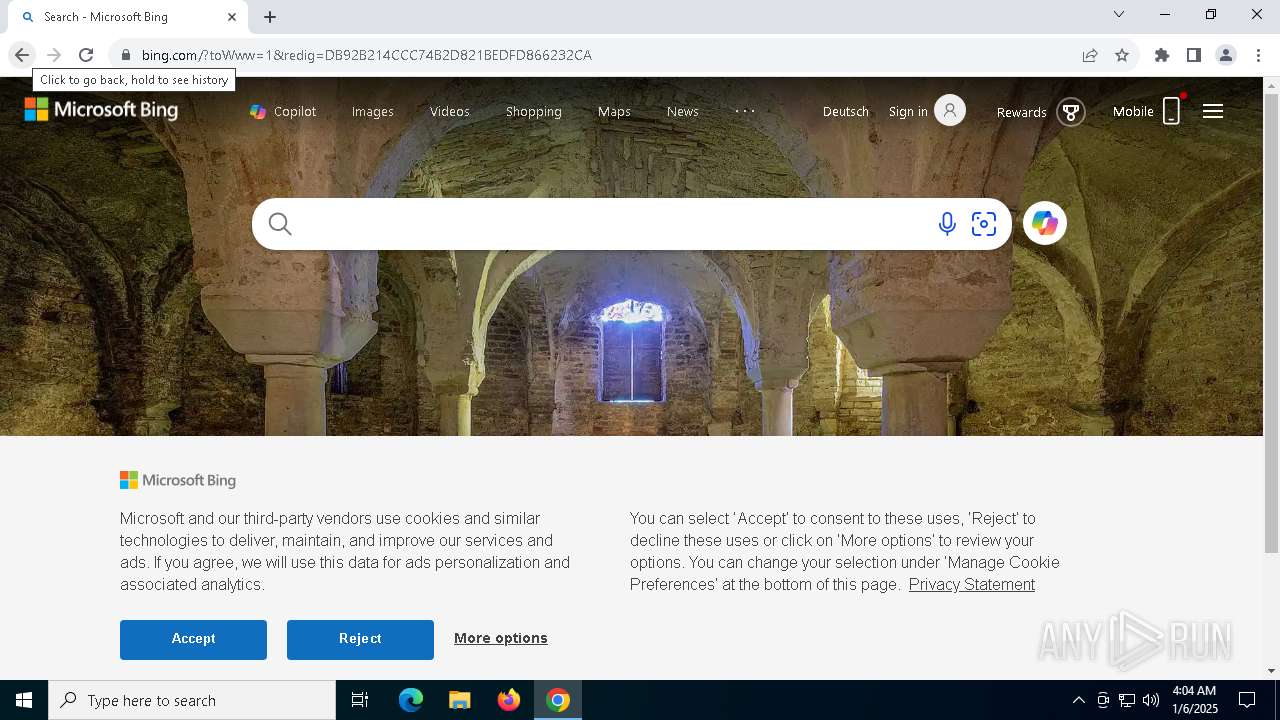Start voice search with microphone icon
The height and width of the screenshot is (720, 1280).
coord(947,224)
